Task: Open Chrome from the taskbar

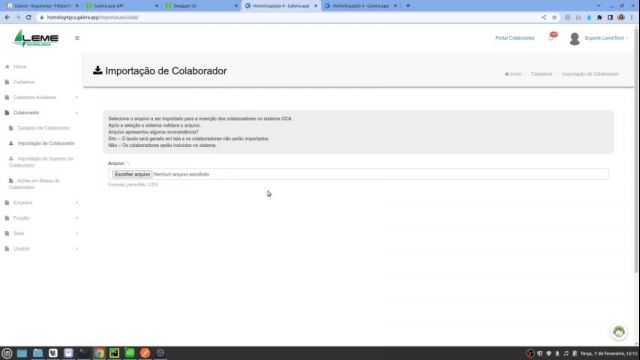Action: coord(99,353)
